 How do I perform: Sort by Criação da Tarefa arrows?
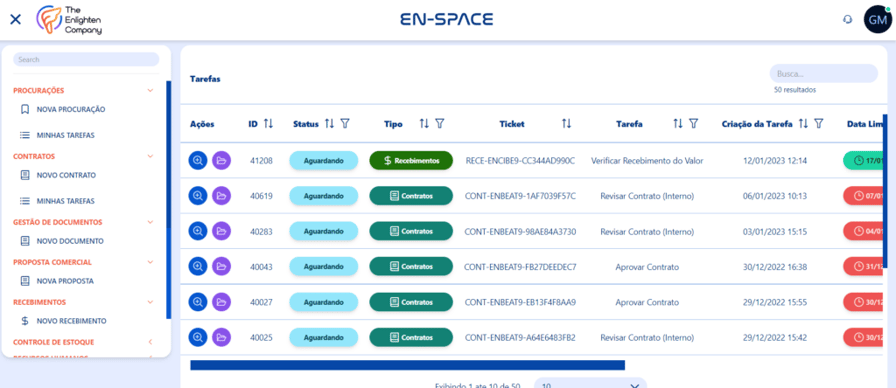[803, 123]
